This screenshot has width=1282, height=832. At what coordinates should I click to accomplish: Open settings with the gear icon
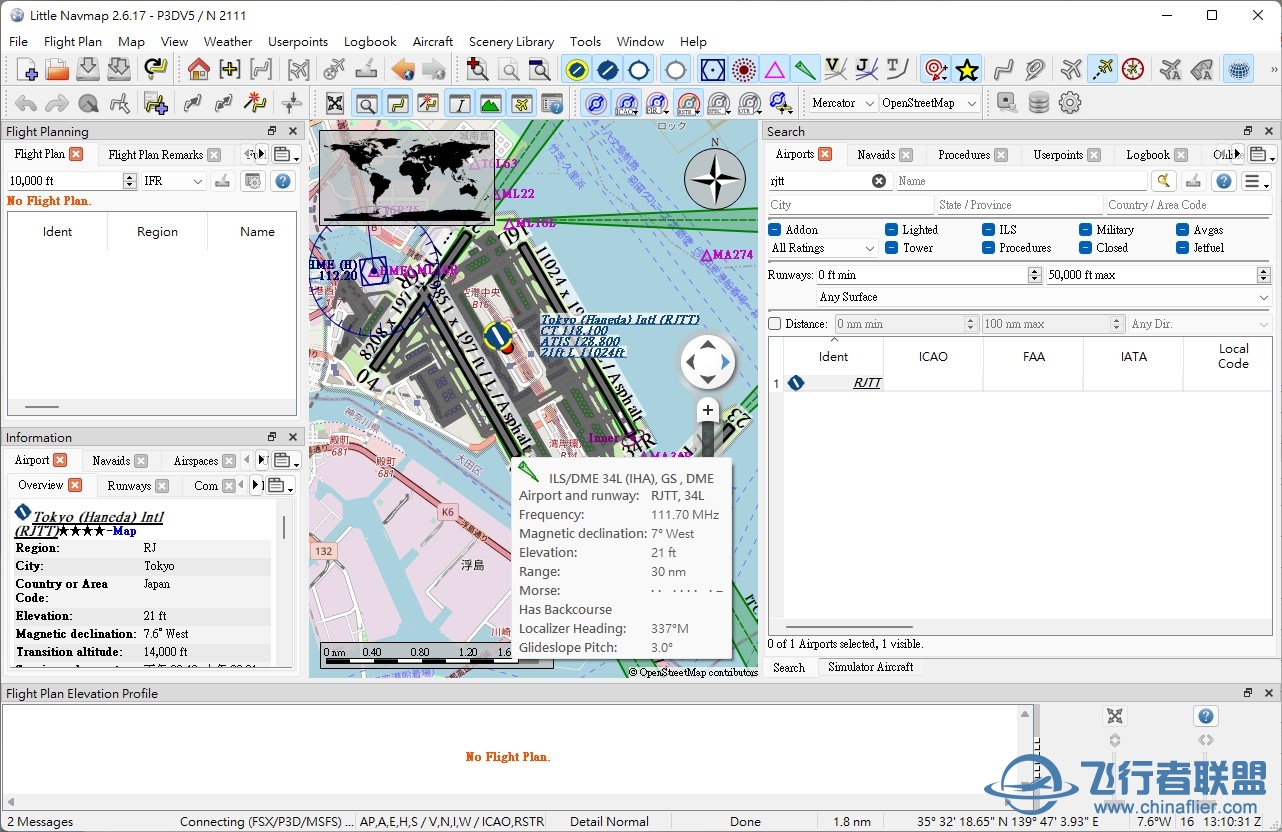1070,103
